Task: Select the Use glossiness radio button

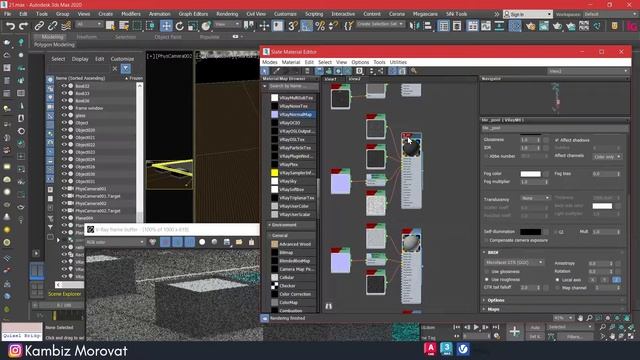Action: pos(487,271)
